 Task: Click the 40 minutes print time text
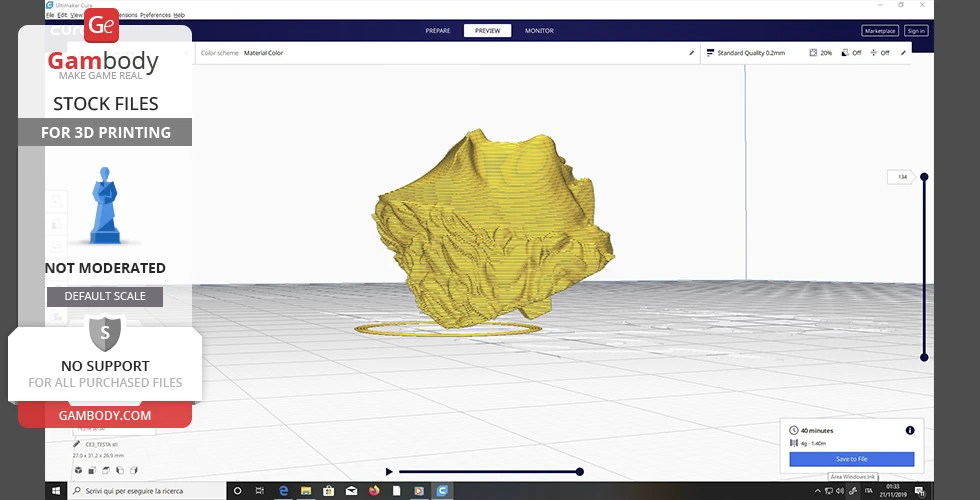817,431
